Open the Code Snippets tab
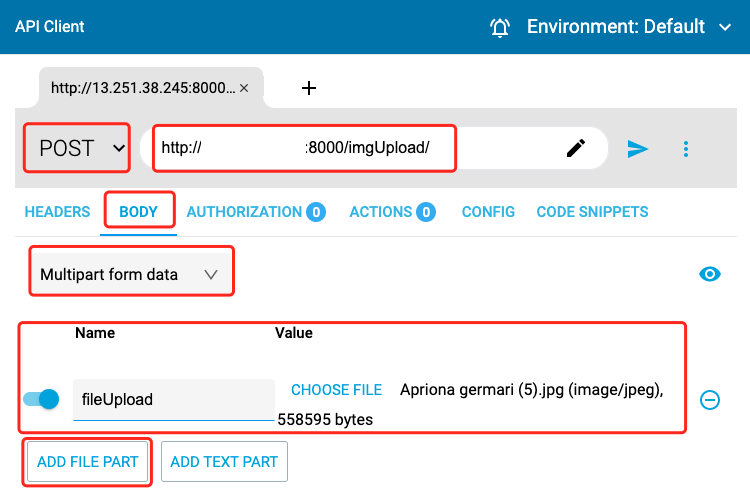This screenshot has width=750, height=491. [x=592, y=212]
